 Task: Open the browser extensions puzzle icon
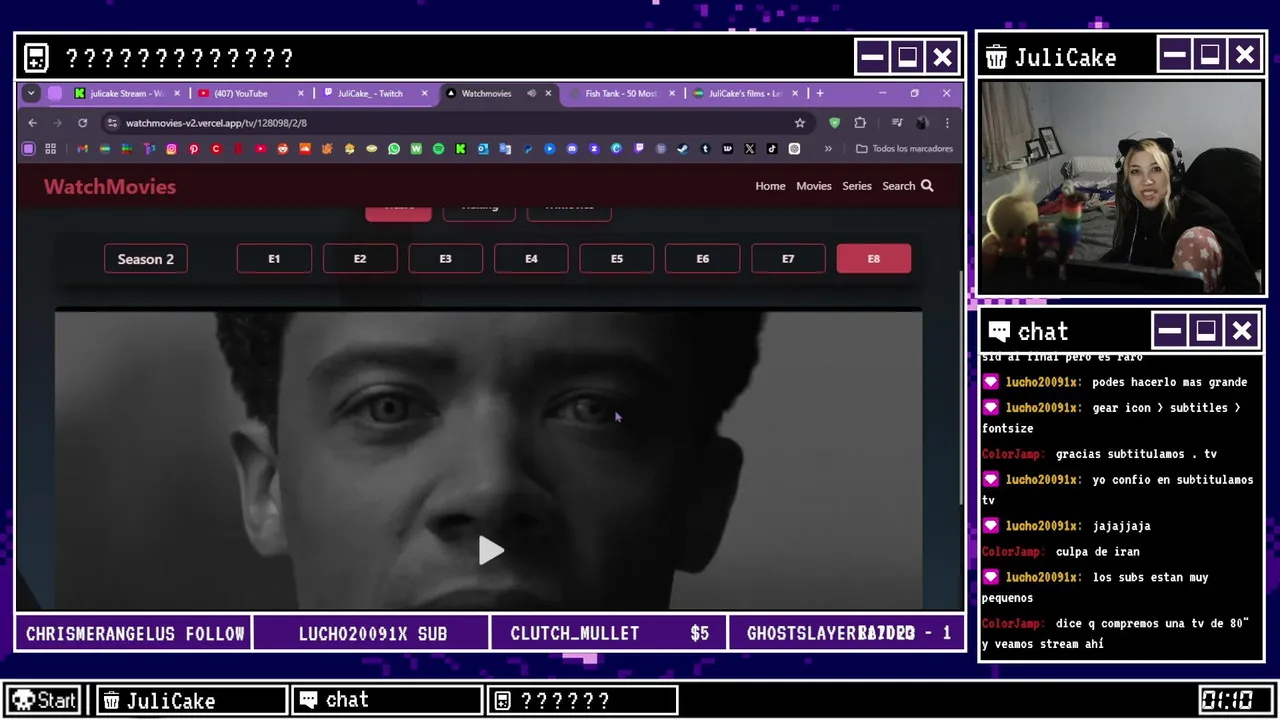860,123
